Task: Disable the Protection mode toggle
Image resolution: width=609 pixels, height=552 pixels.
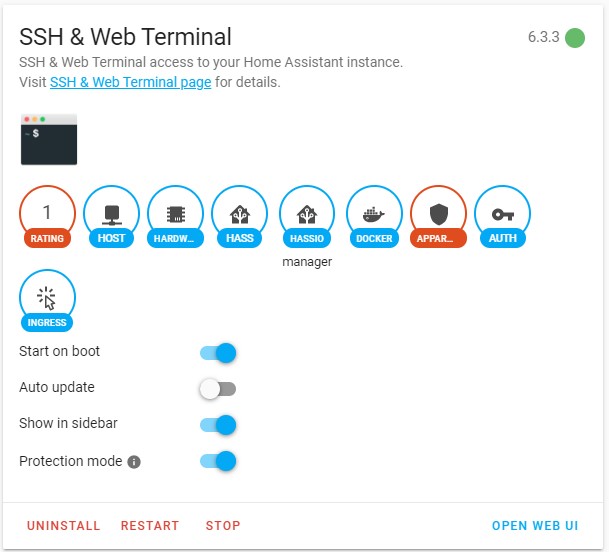Action: pyautogui.click(x=218, y=461)
